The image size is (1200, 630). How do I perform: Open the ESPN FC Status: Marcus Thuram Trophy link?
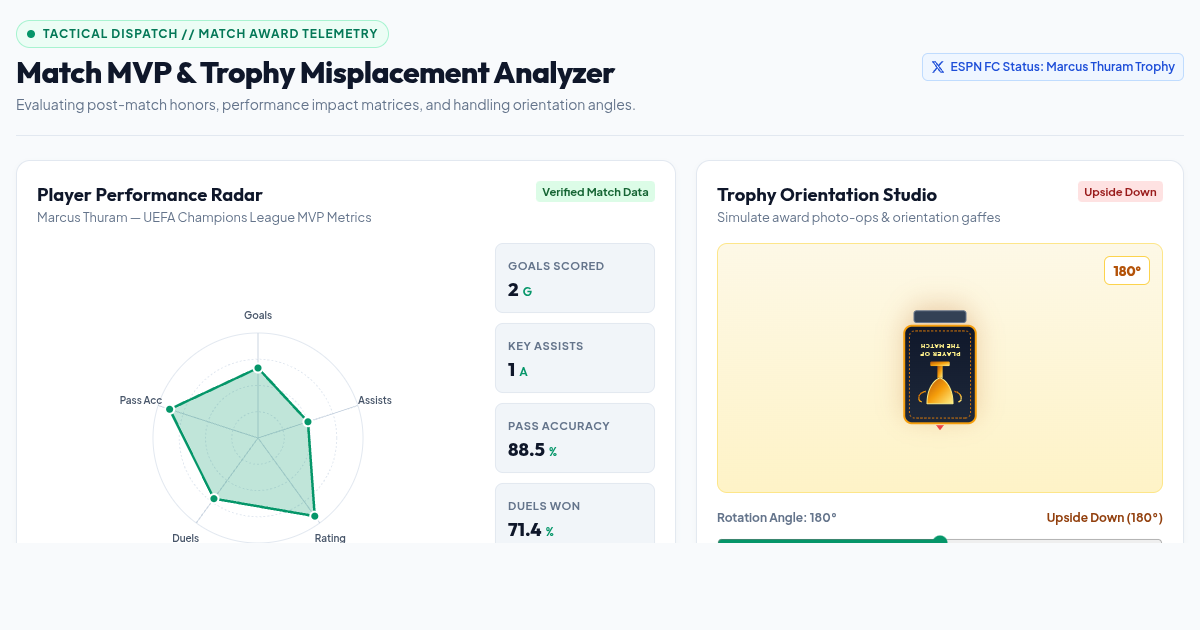(1053, 67)
